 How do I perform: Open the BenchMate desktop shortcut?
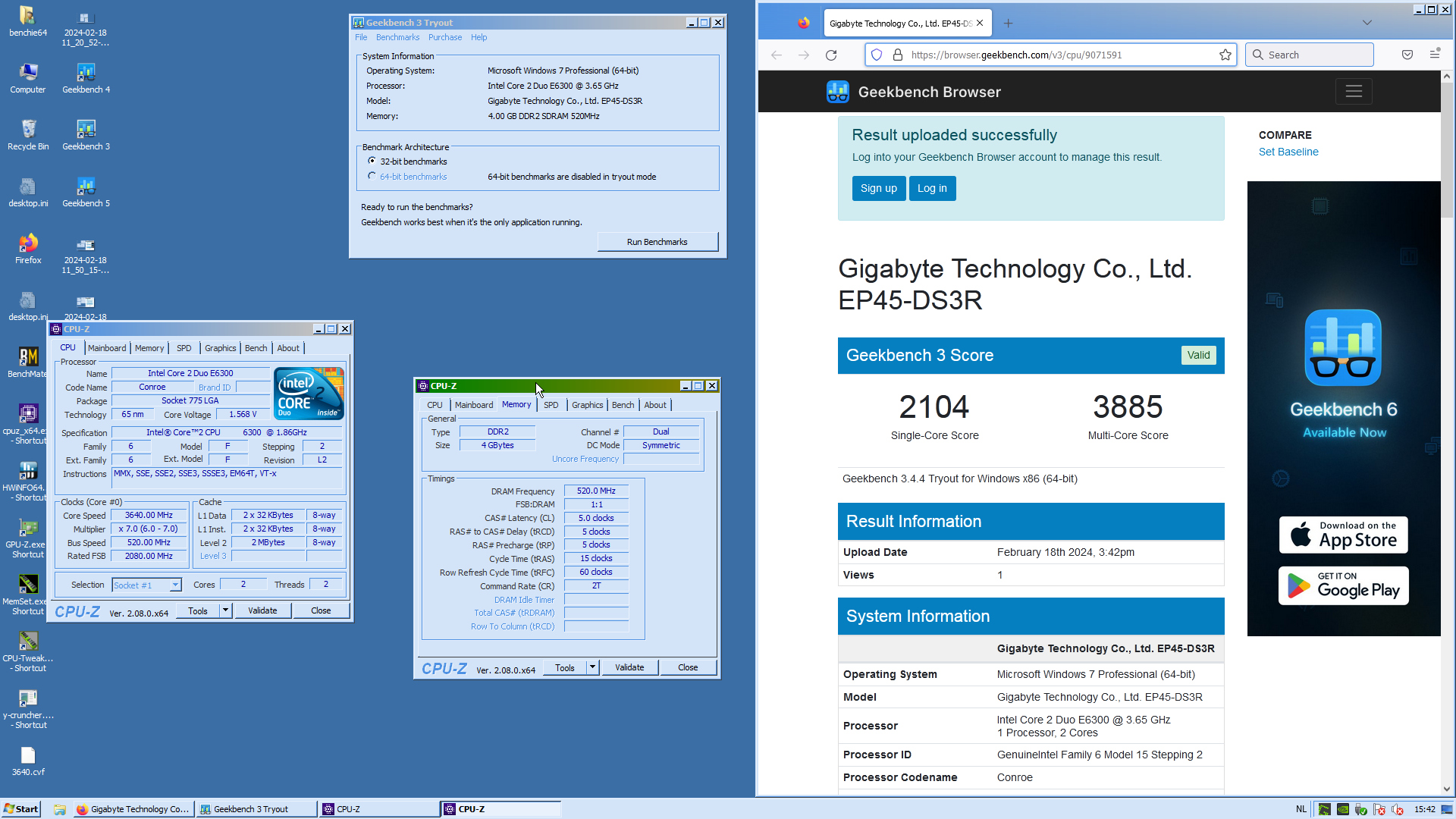tap(28, 362)
